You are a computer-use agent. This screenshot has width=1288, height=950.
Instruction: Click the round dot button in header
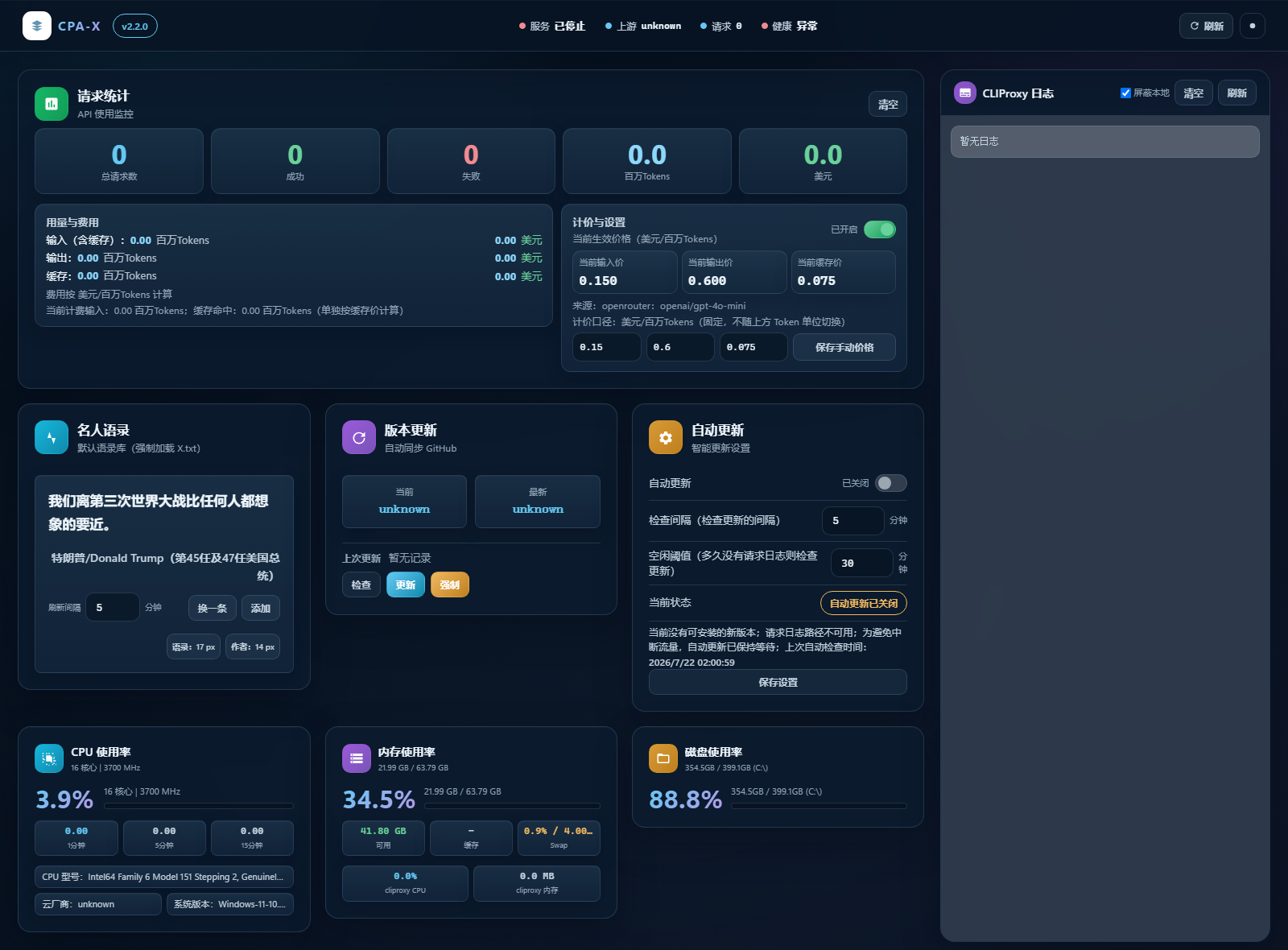coord(1253,26)
